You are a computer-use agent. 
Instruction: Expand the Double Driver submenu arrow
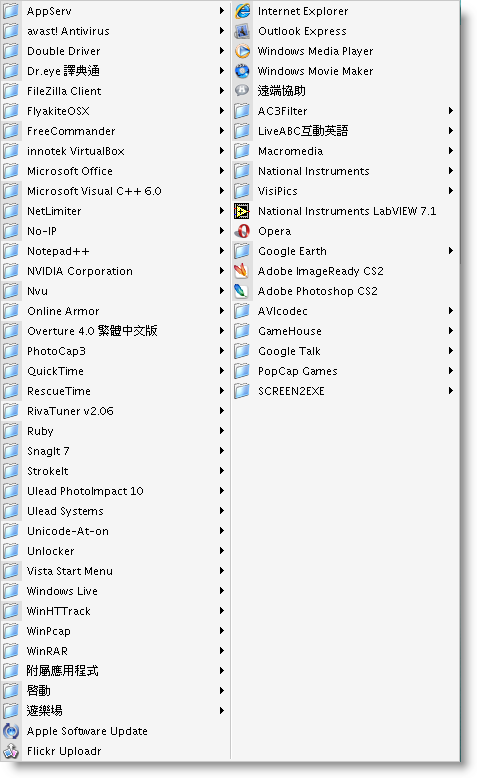click(222, 51)
